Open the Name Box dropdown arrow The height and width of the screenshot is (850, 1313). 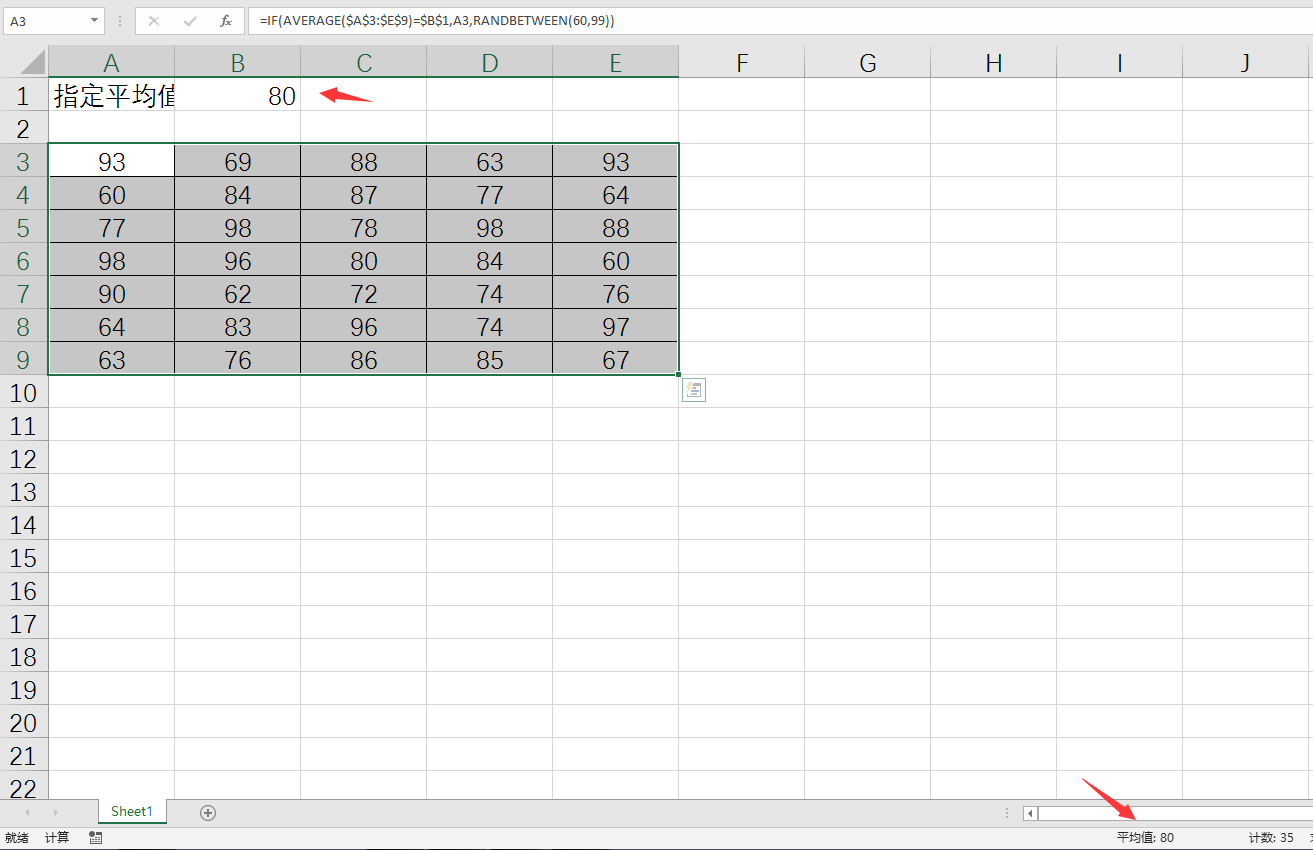95,20
